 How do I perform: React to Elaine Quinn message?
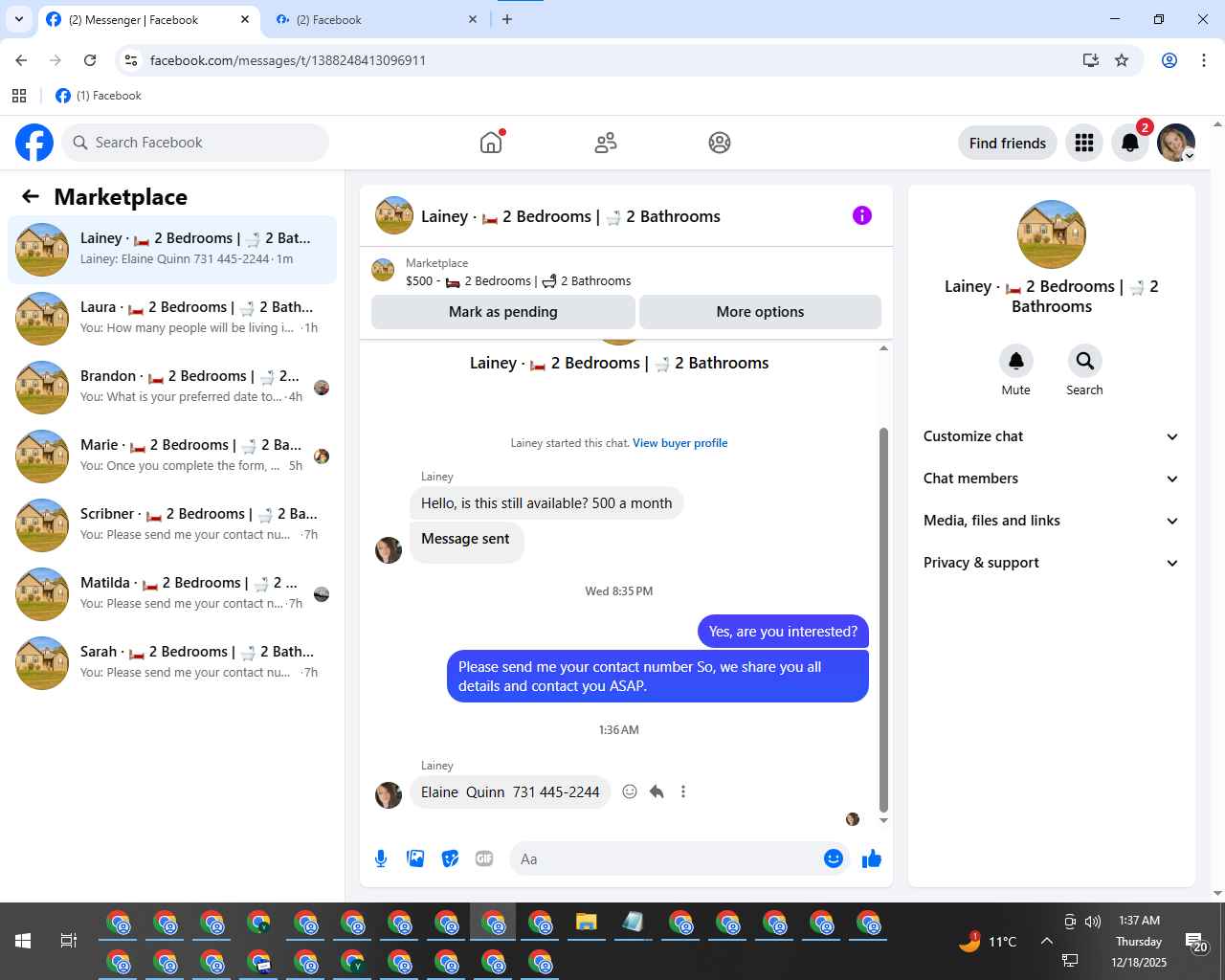pos(630,791)
